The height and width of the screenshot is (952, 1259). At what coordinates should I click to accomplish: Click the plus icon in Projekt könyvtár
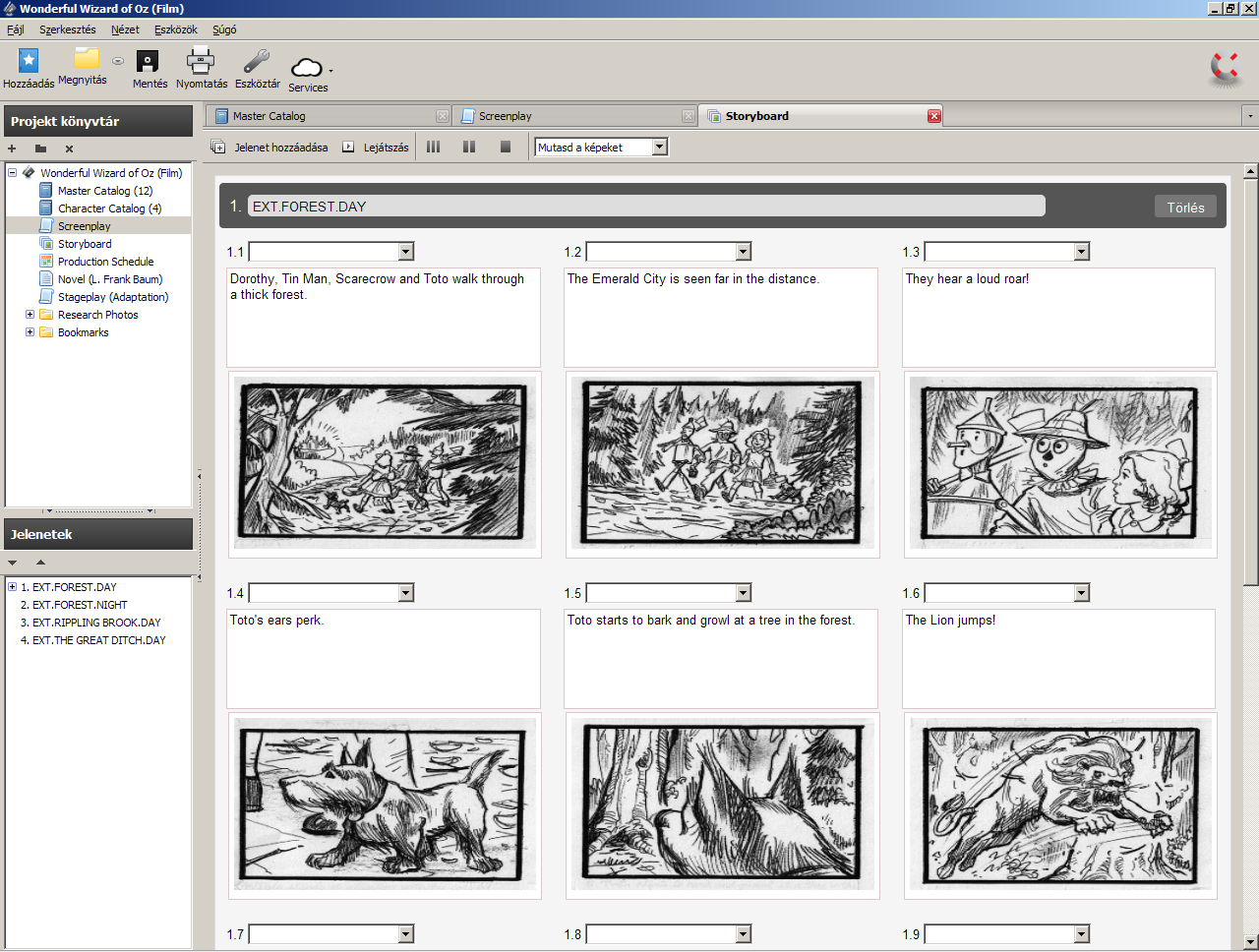pyautogui.click(x=12, y=149)
